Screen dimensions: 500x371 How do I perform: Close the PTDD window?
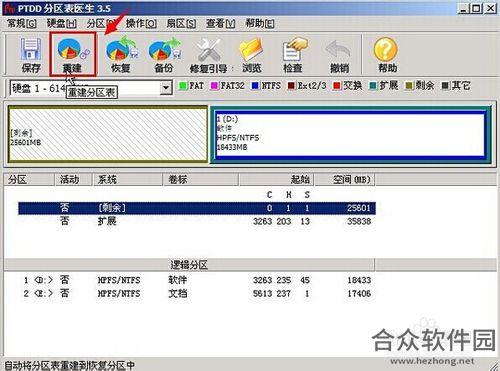(490, 8)
